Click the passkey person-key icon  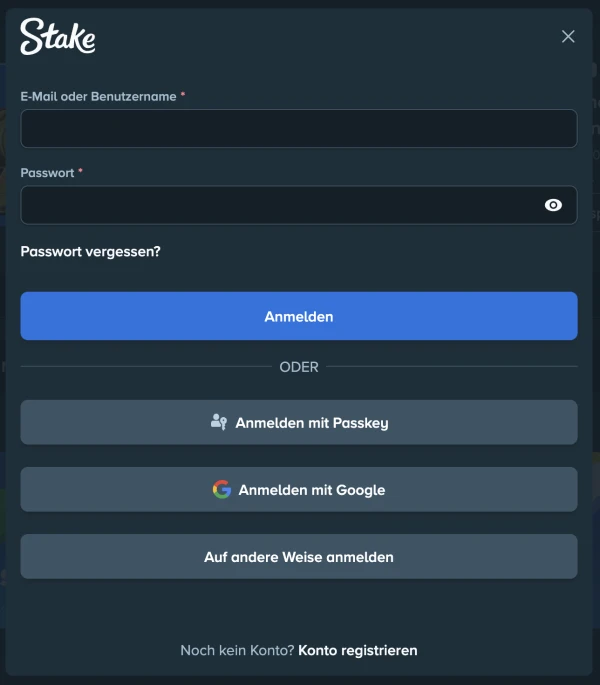coord(219,422)
